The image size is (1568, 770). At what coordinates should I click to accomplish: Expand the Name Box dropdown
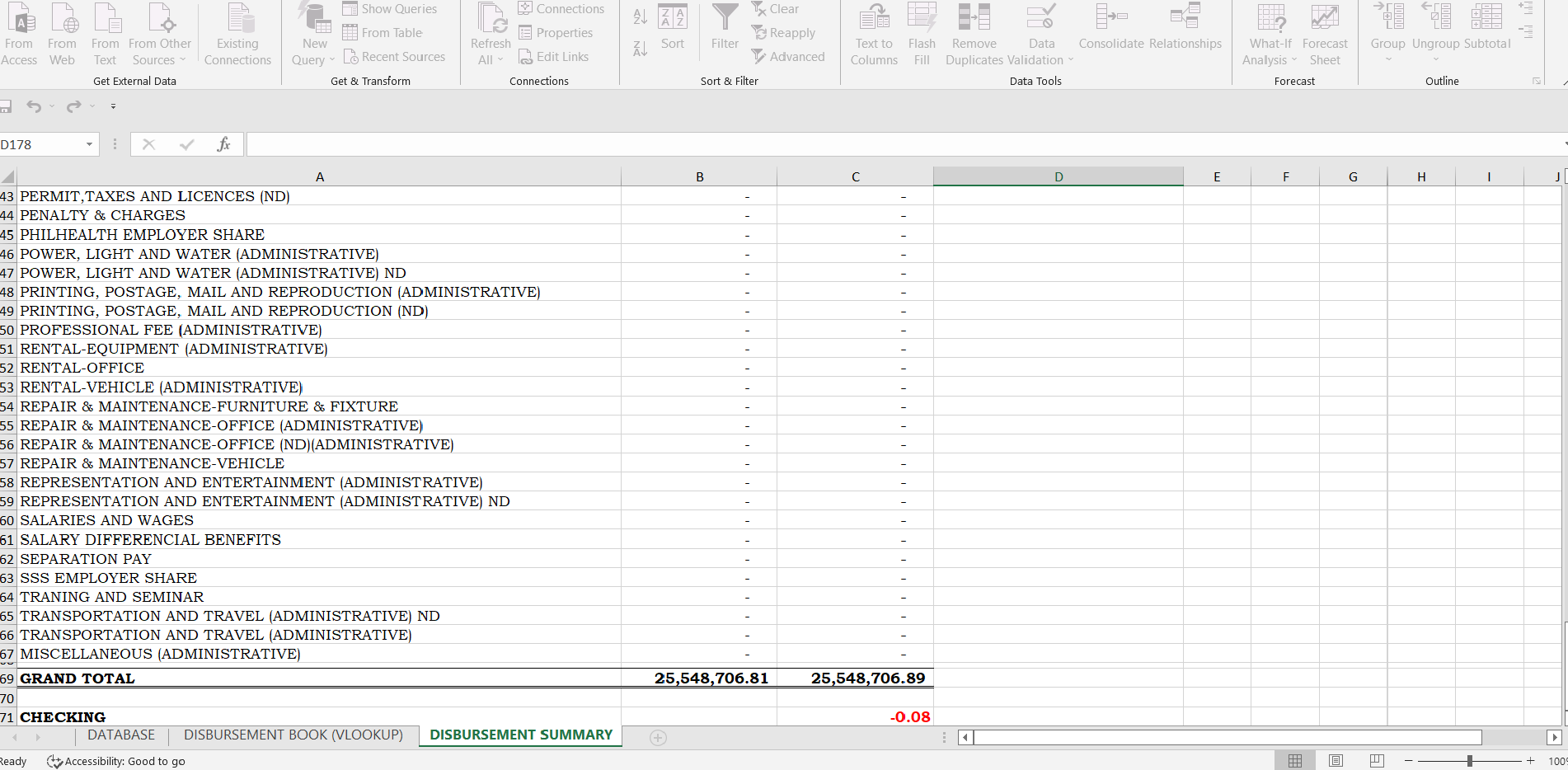tap(89, 144)
